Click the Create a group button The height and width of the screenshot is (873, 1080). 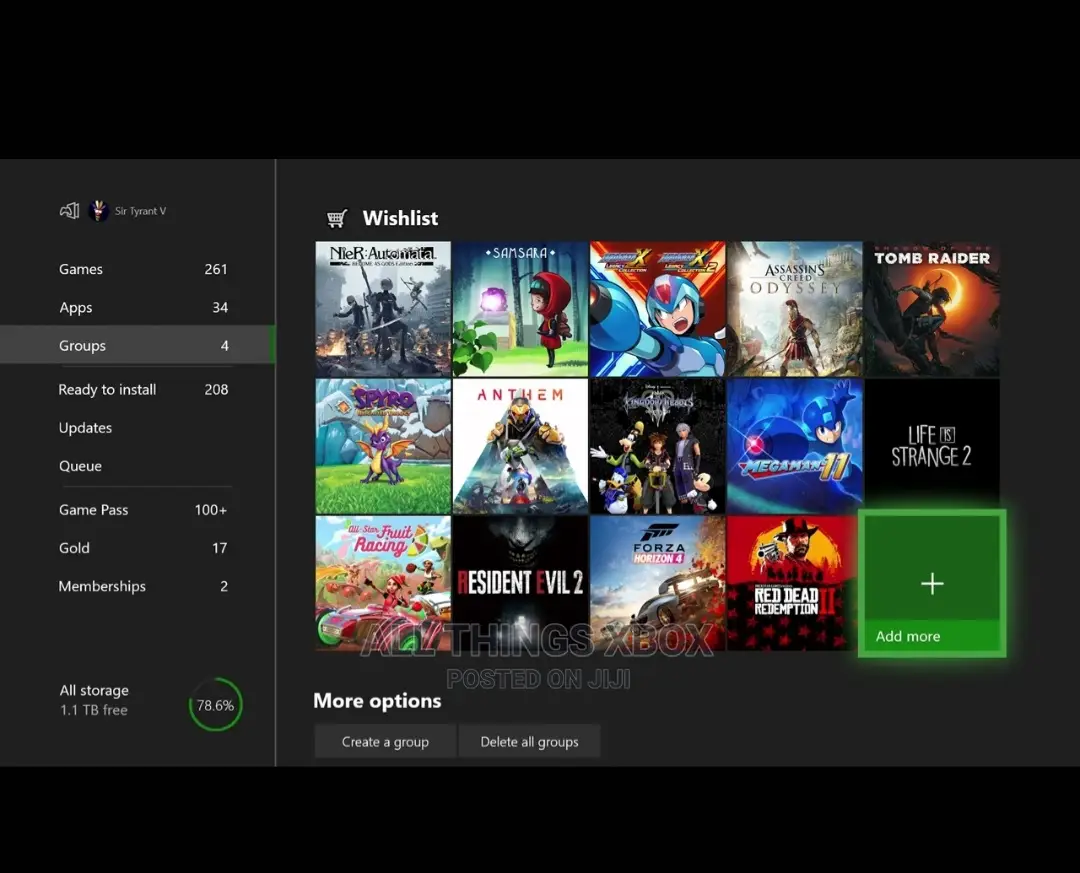point(385,741)
